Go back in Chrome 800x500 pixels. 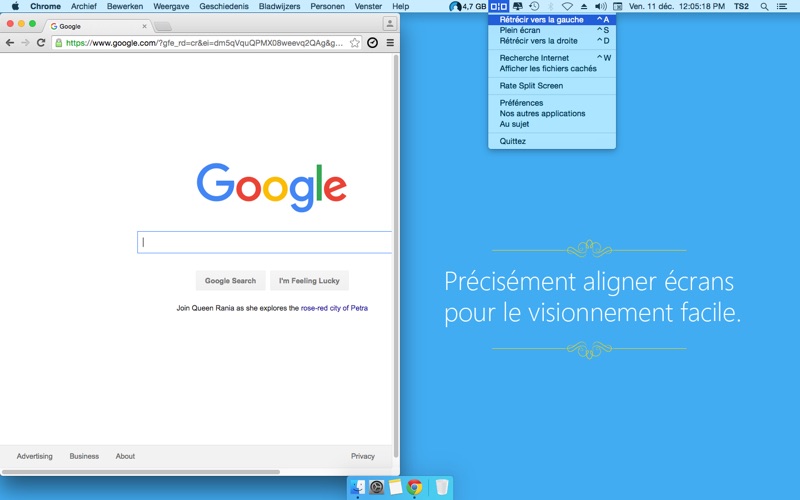pos(10,43)
